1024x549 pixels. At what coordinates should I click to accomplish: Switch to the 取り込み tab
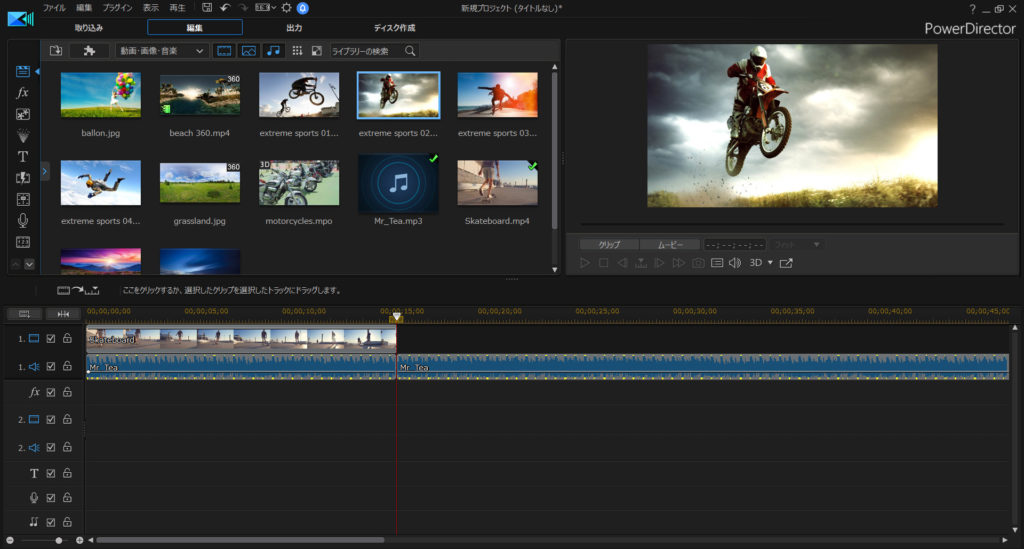tap(89, 27)
